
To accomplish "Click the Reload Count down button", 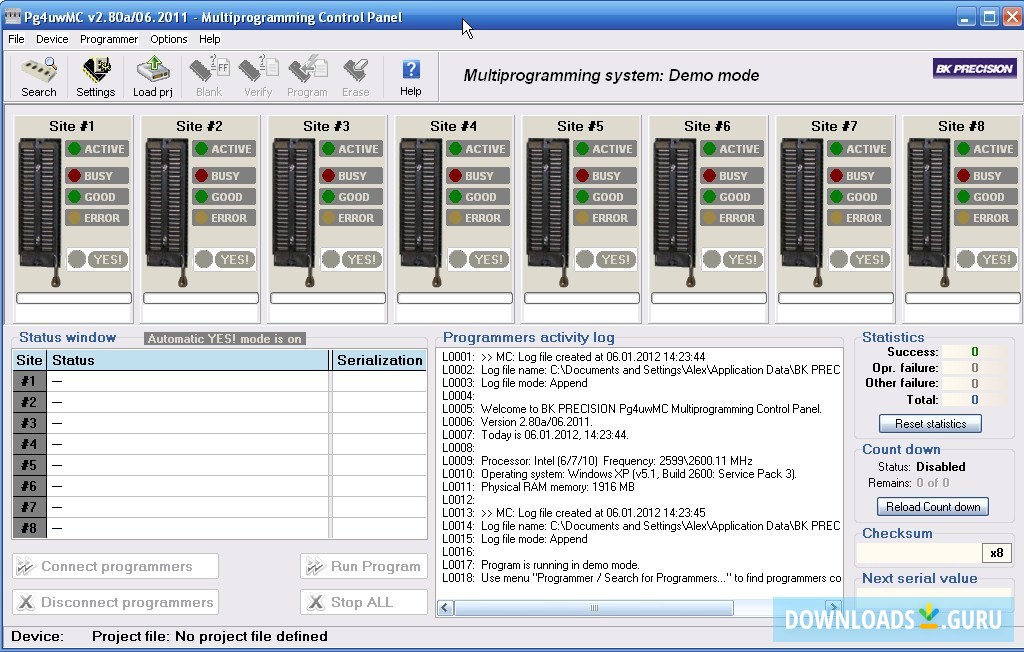I will coord(932,507).
